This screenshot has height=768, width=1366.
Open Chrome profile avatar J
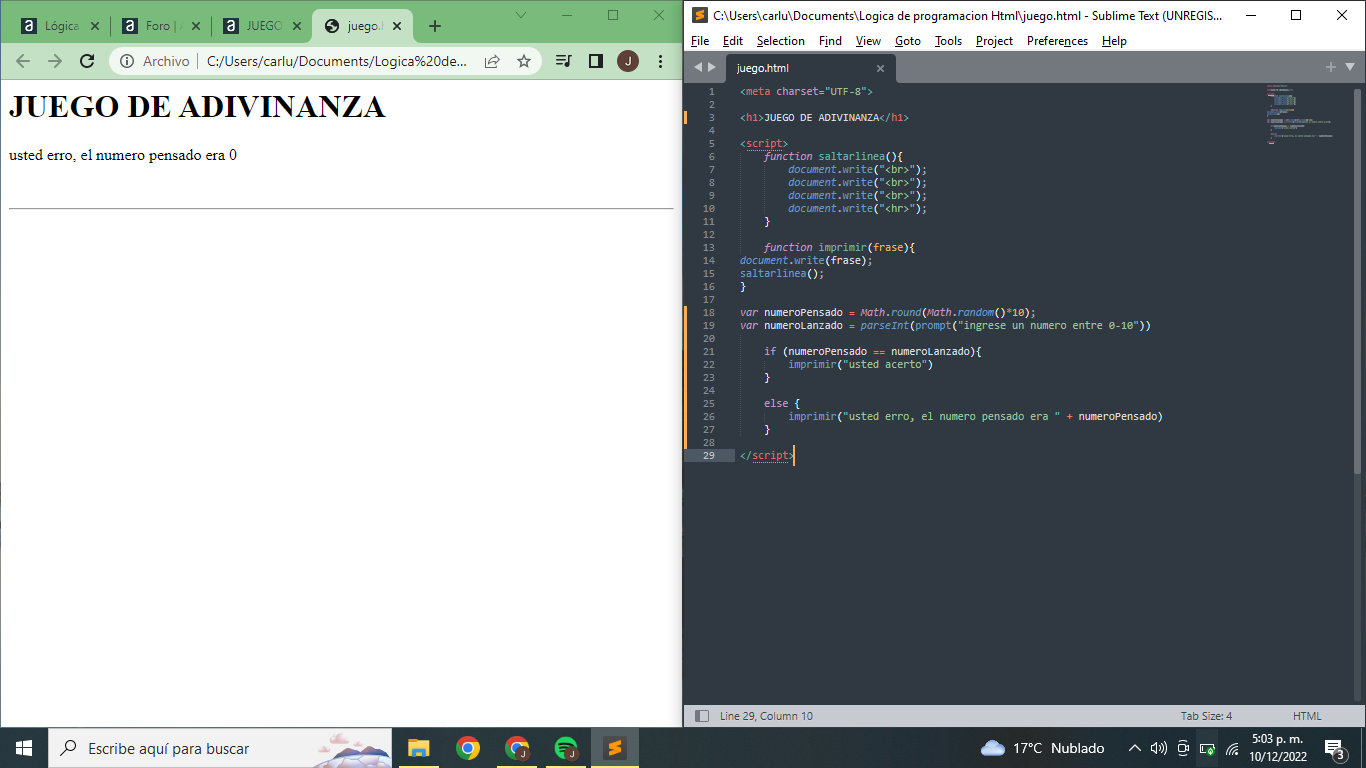(x=628, y=61)
